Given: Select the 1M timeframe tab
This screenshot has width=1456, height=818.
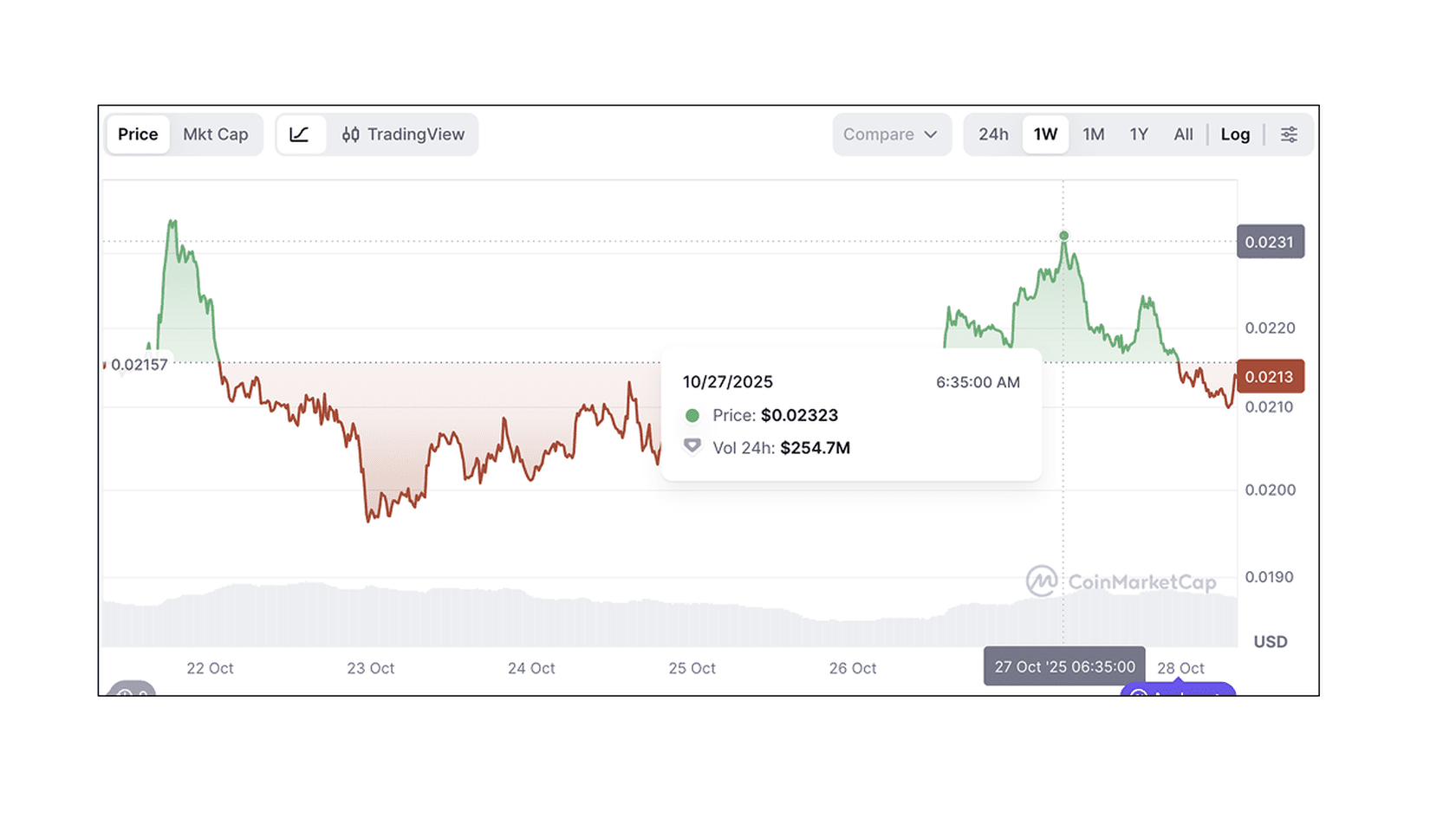Looking at the screenshot, I should point(1093,134).
